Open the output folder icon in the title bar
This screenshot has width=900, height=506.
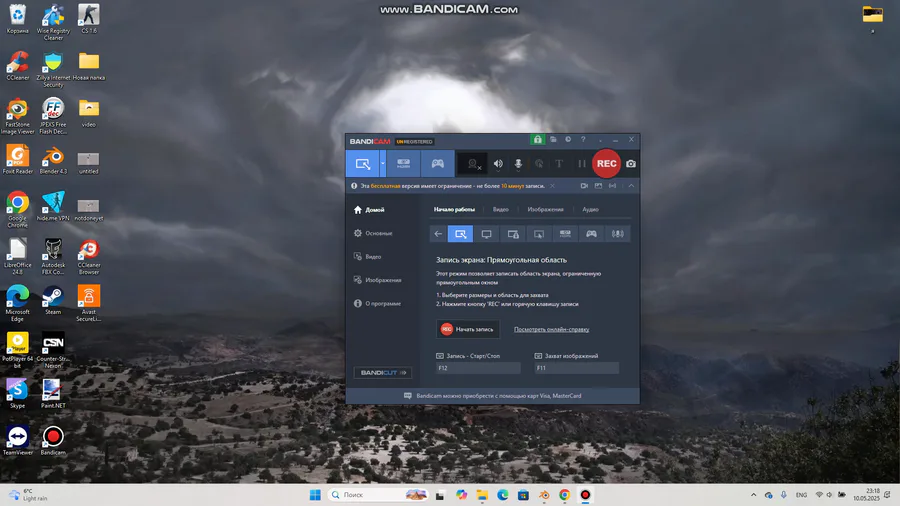click(x=553, y=139)
